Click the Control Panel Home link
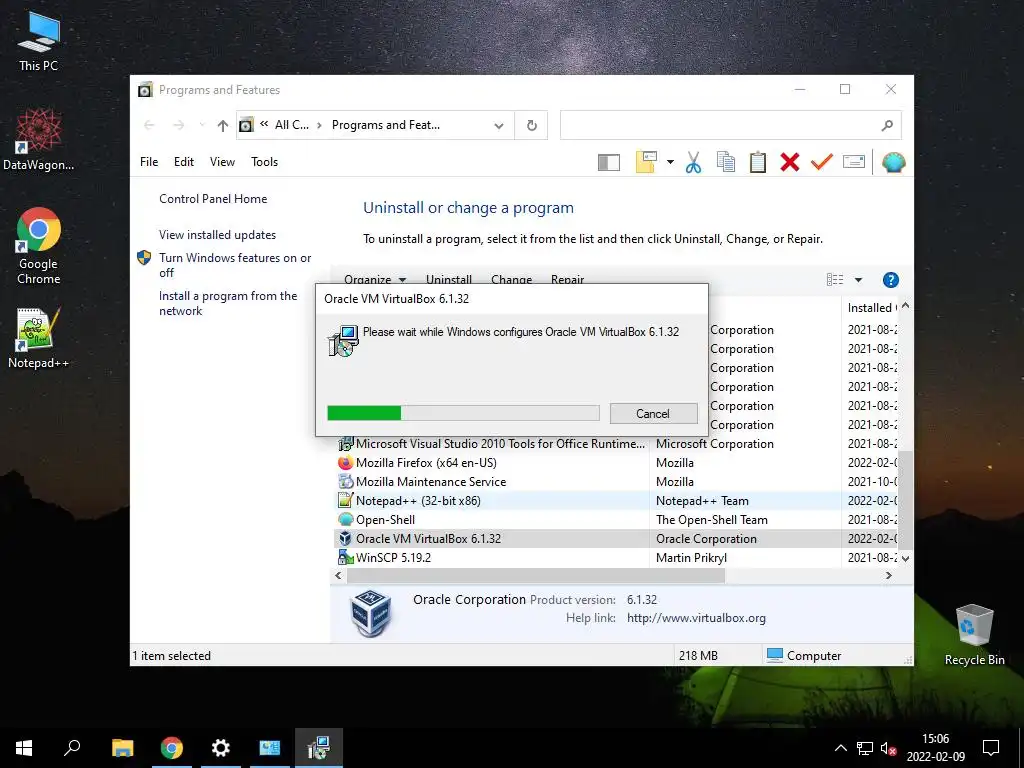Image resolution: width=1024 pixels, height=768 pixels. (x=213, y=199)
